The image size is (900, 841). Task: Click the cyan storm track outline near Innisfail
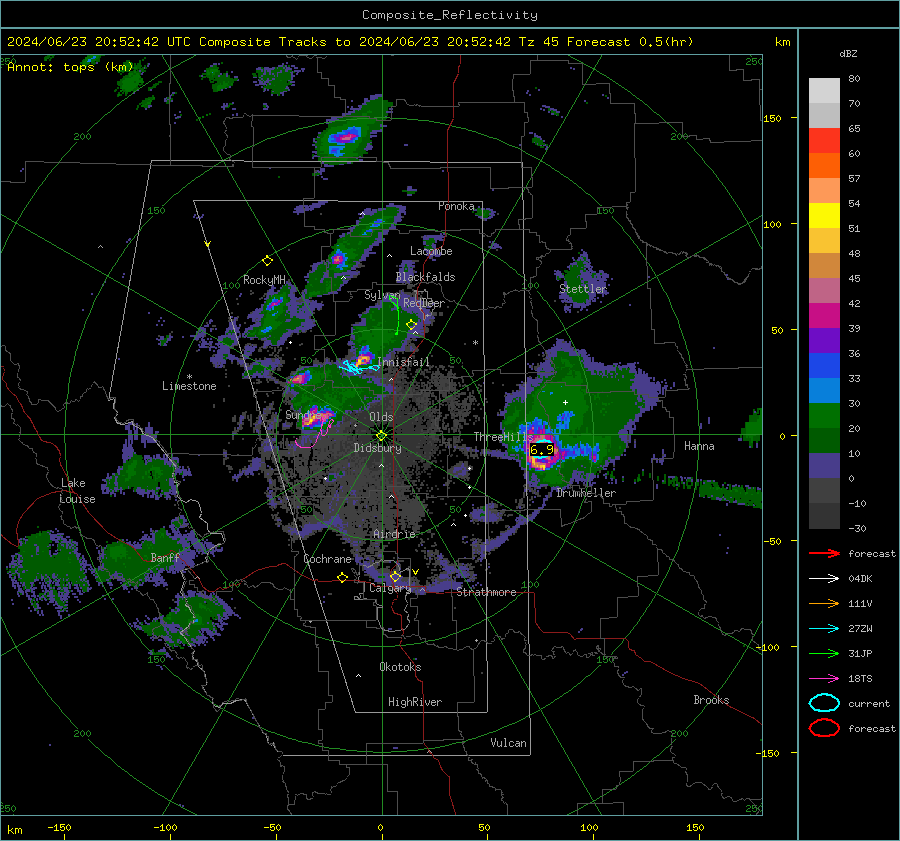pos(358,367)
